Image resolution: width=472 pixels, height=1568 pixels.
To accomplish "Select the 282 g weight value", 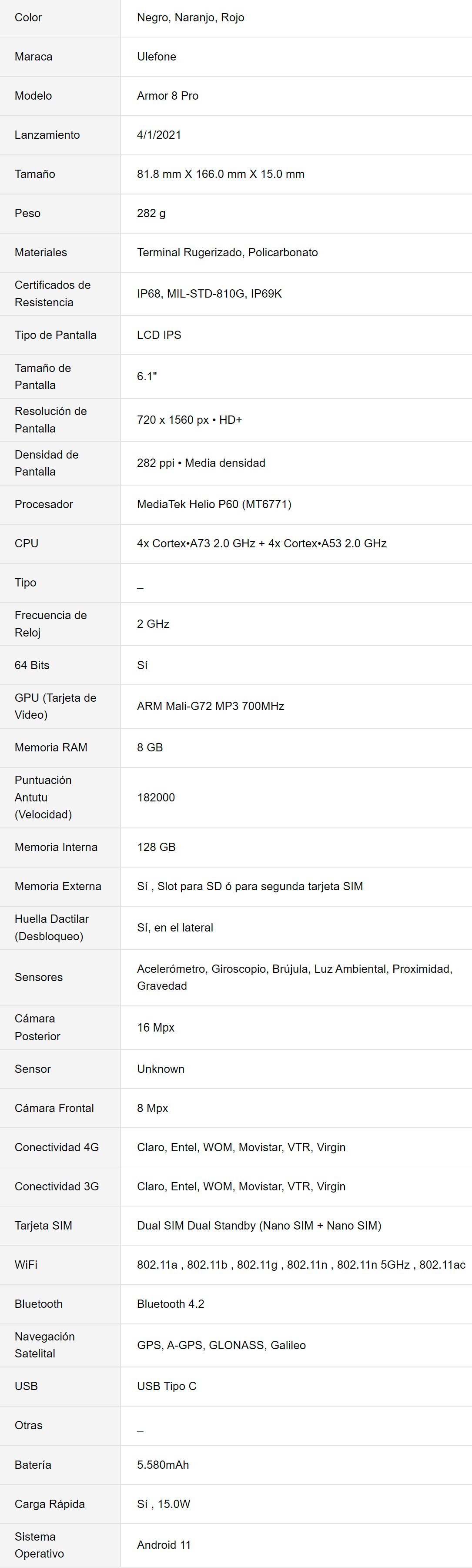I will (151, 213).
